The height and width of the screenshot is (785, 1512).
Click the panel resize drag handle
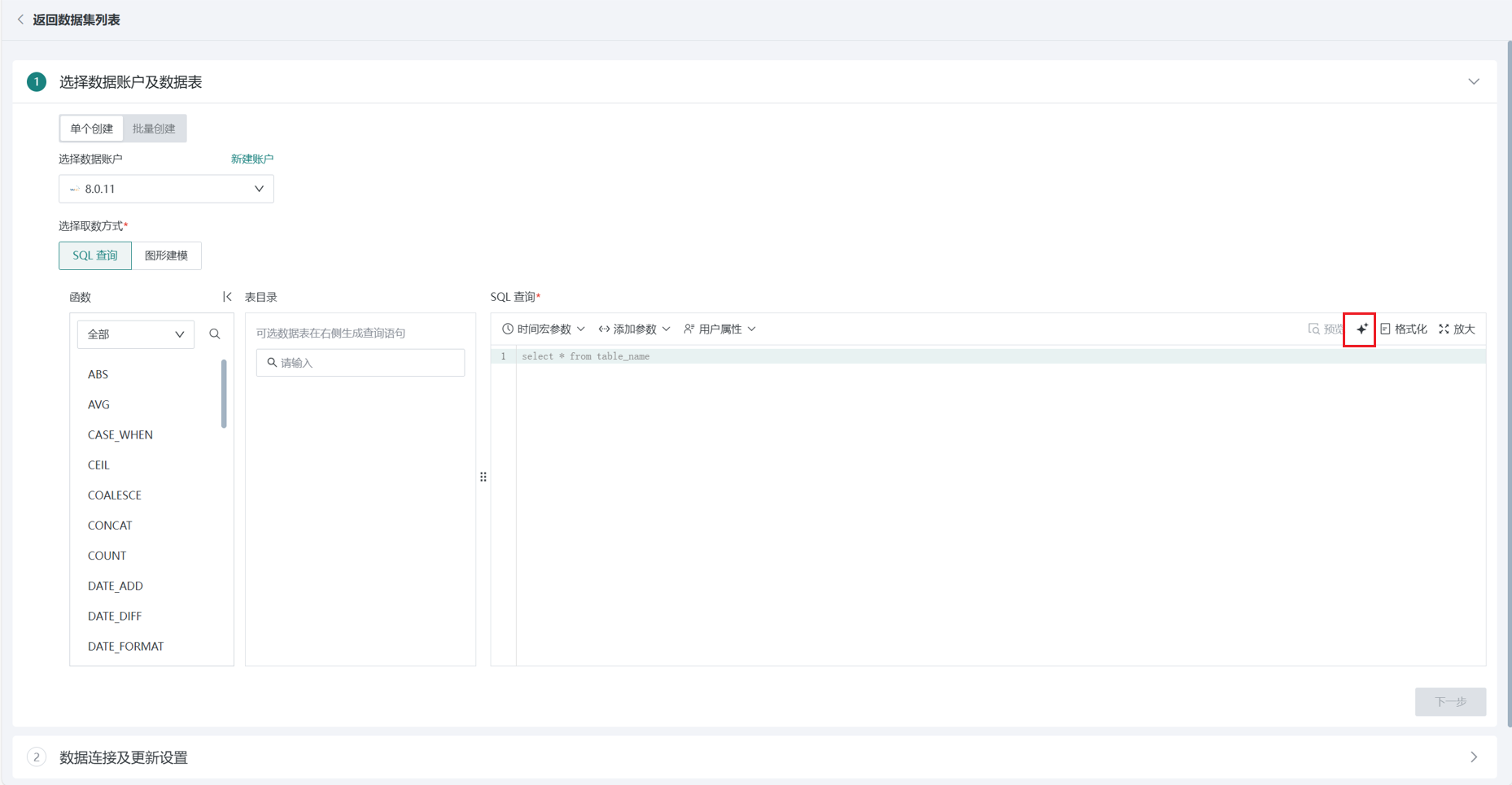coord(483,478)
